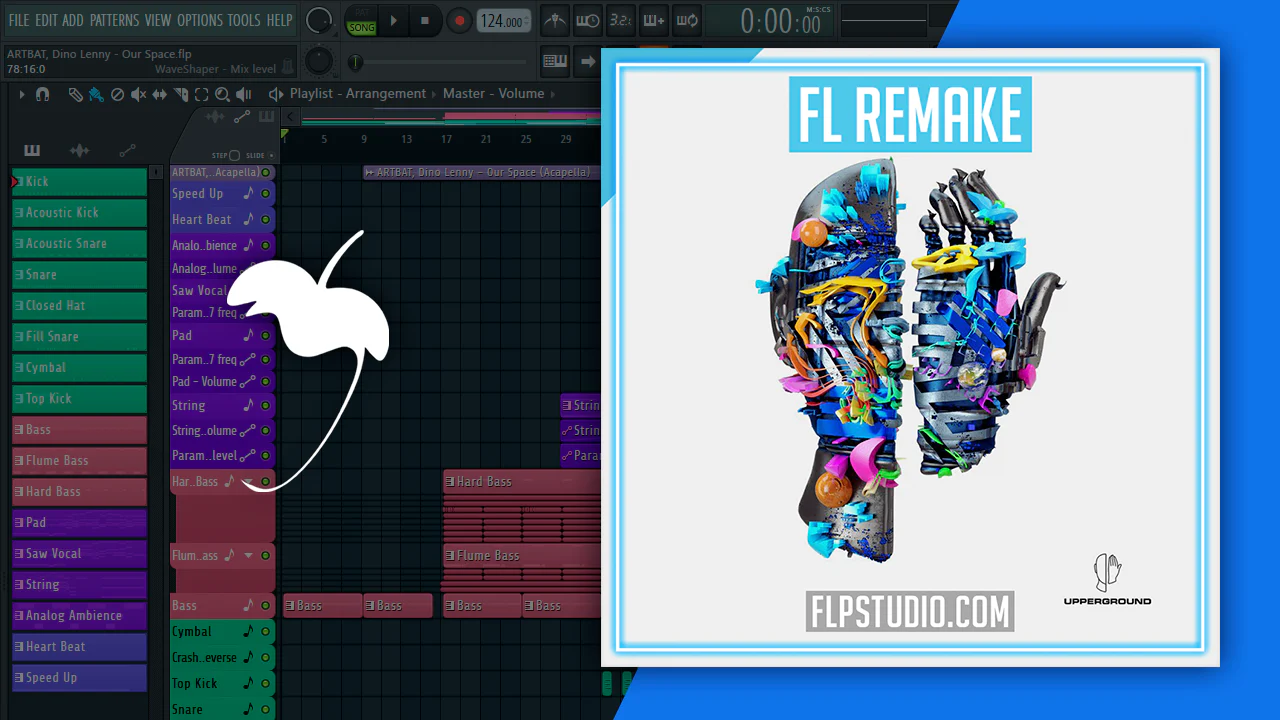Click the Record button

pyautogui.click(x=459, y=21)
